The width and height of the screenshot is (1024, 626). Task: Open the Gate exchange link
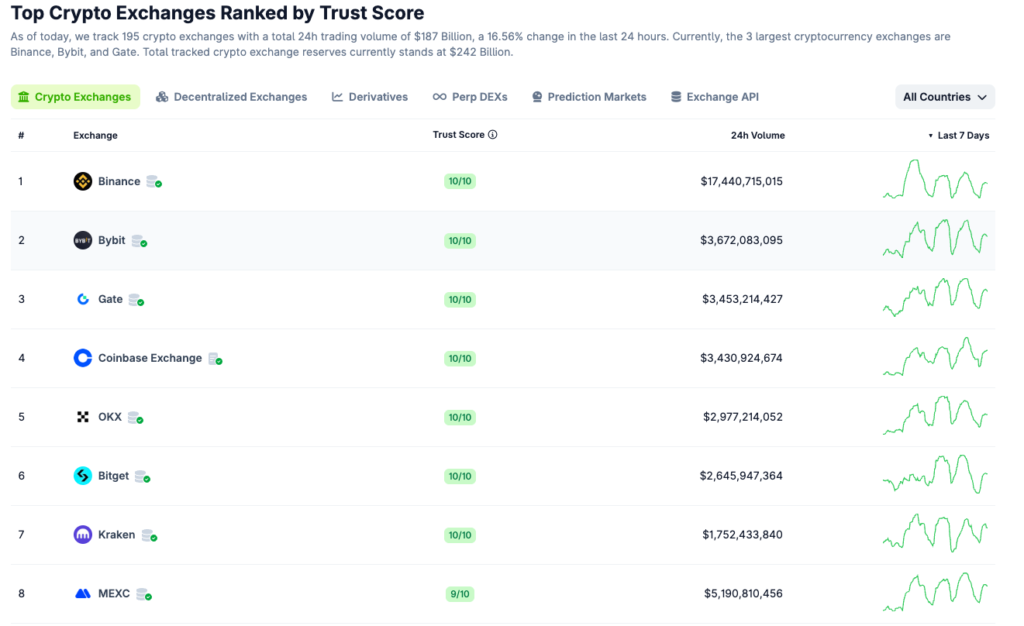click(x=110, y=299)
